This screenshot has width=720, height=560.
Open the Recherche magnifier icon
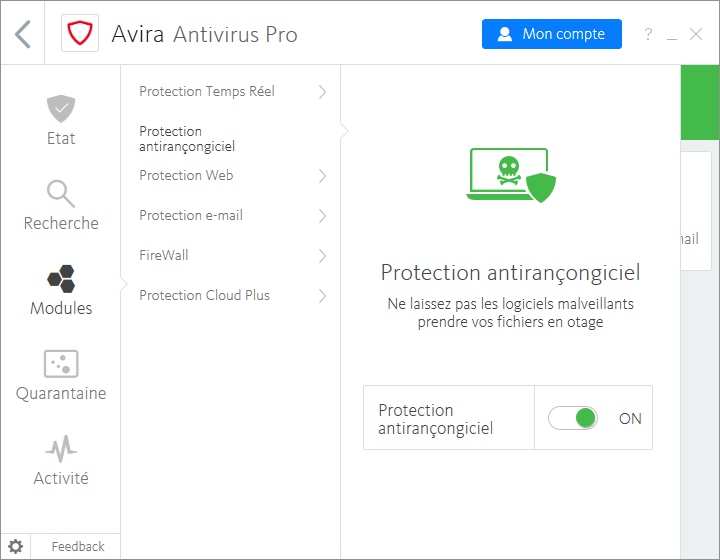(61, 193)
